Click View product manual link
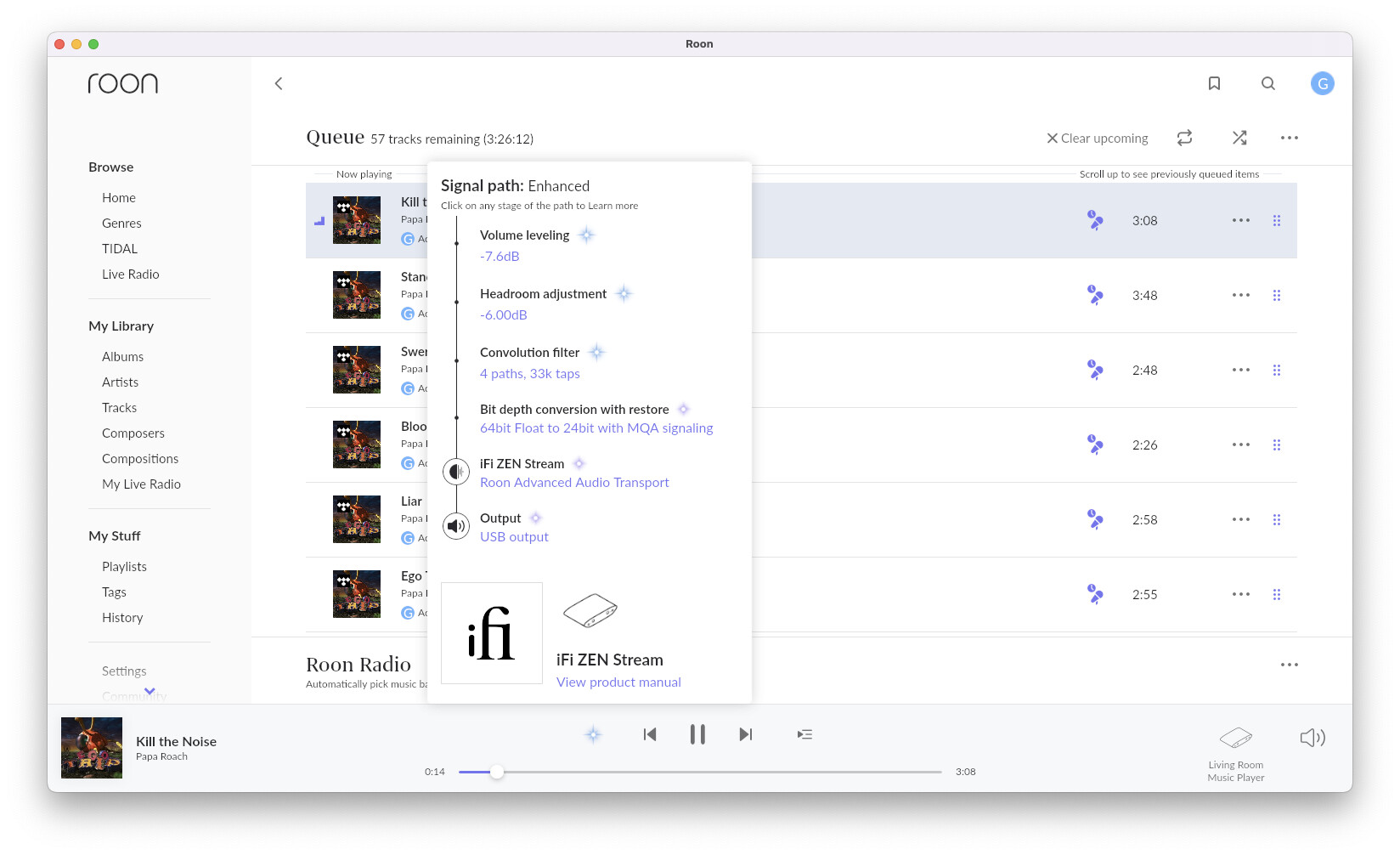Viewport: 1400px width, 855px height. click(618, 682)
